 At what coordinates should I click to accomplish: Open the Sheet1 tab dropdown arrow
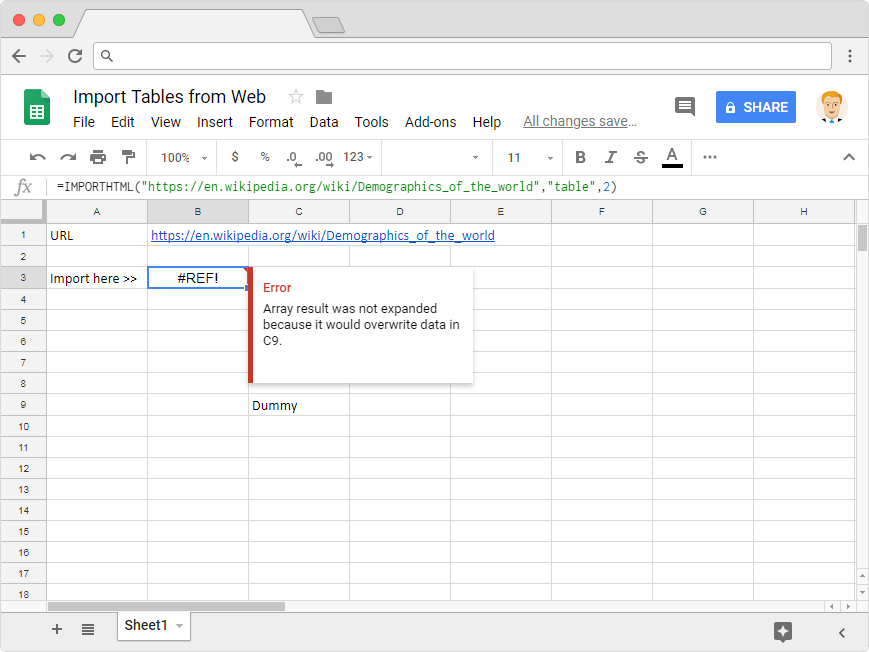[x=180, y=626]
